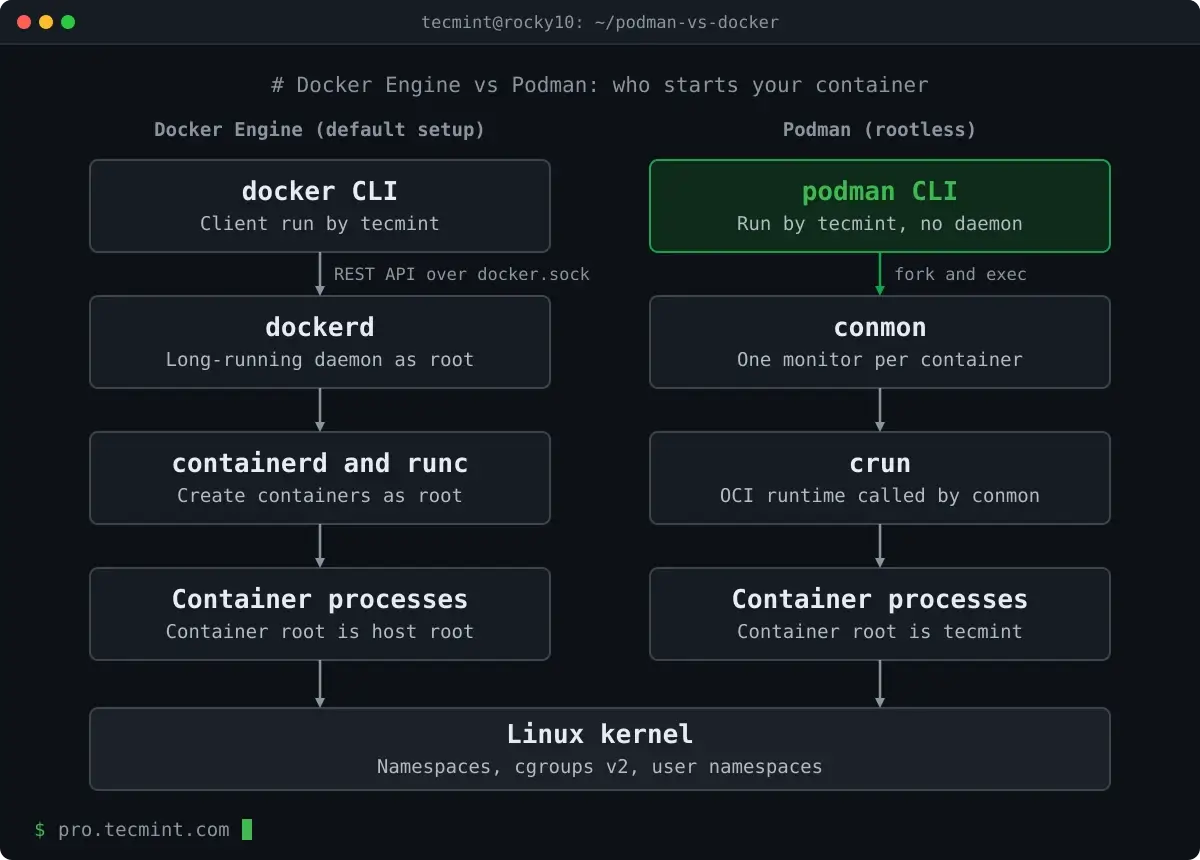Click the yellow minimize window button
This screenshot has height=860, width=1200.
click(46, 22)
